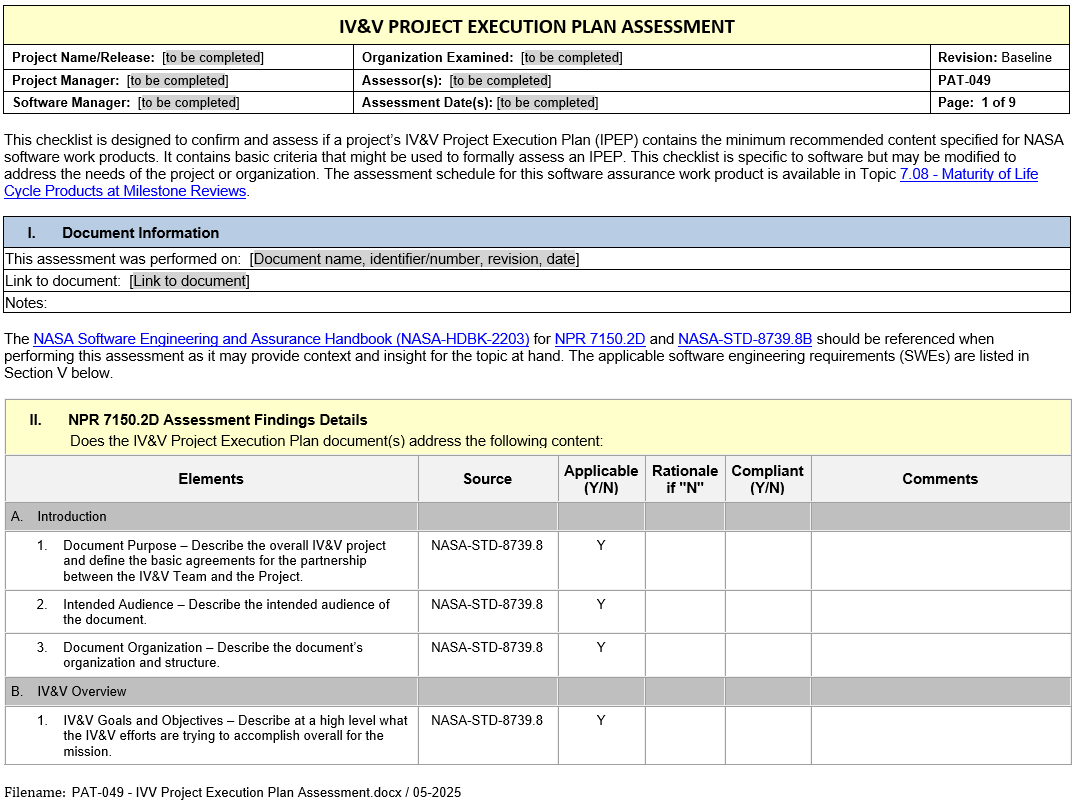The width and height of the screenshot is (1077, 800).
Task: Click the Comments cell for Document Purpose row
Action: (940, 560)
